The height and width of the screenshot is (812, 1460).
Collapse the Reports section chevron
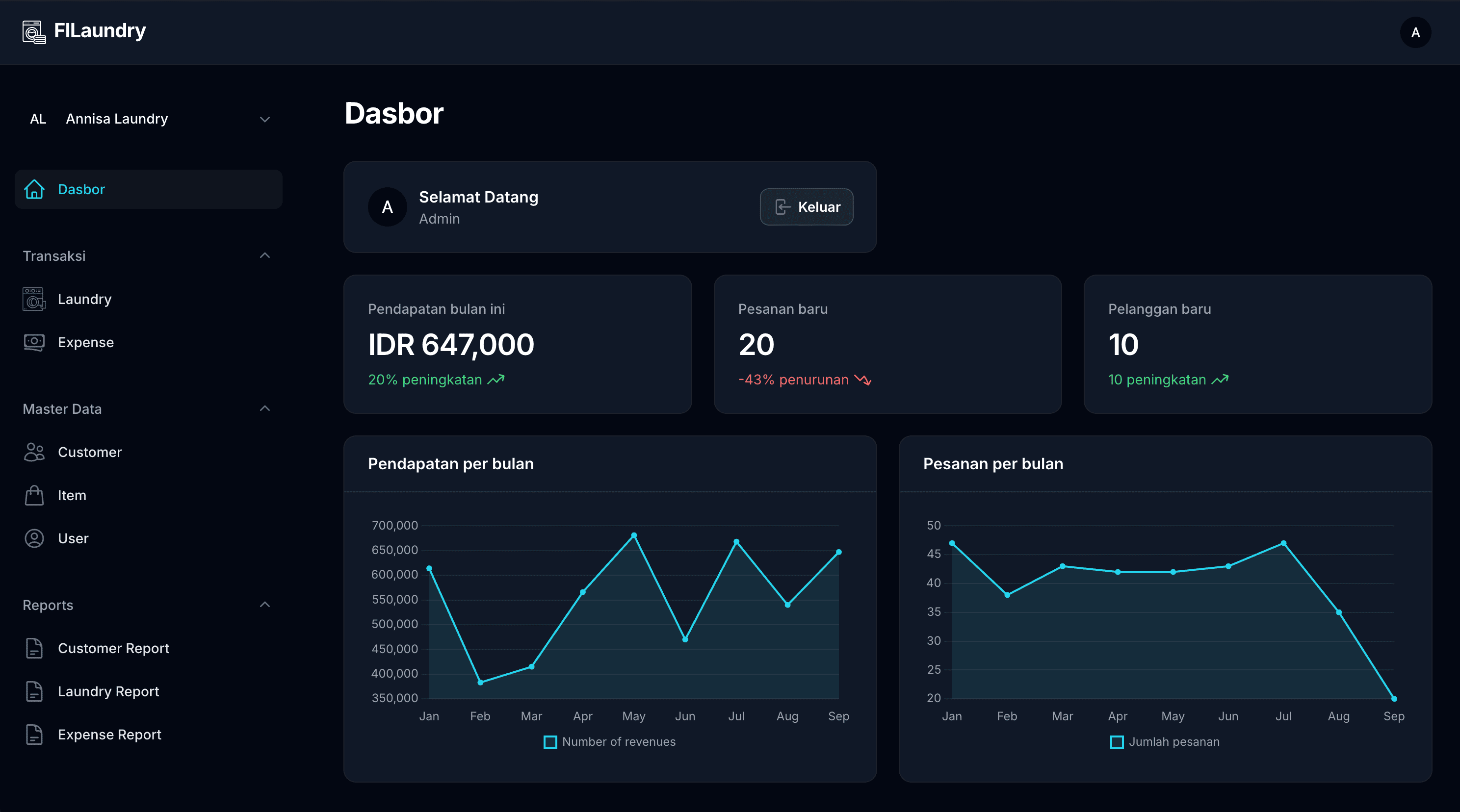pos(265,605)
